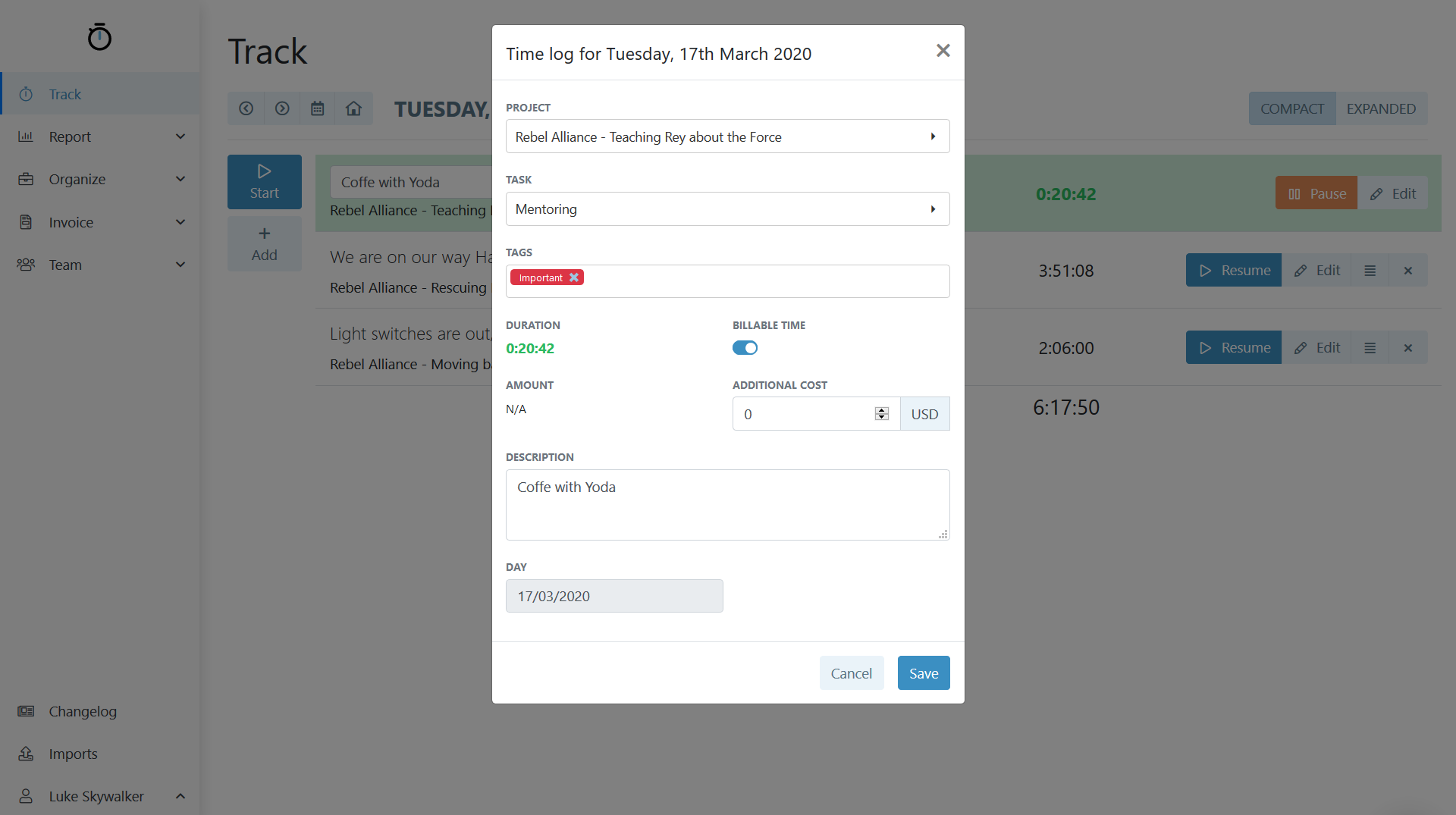The image size is (1456, 815).
Task: Open the calendar date picker icon
Action: point(318,108)
